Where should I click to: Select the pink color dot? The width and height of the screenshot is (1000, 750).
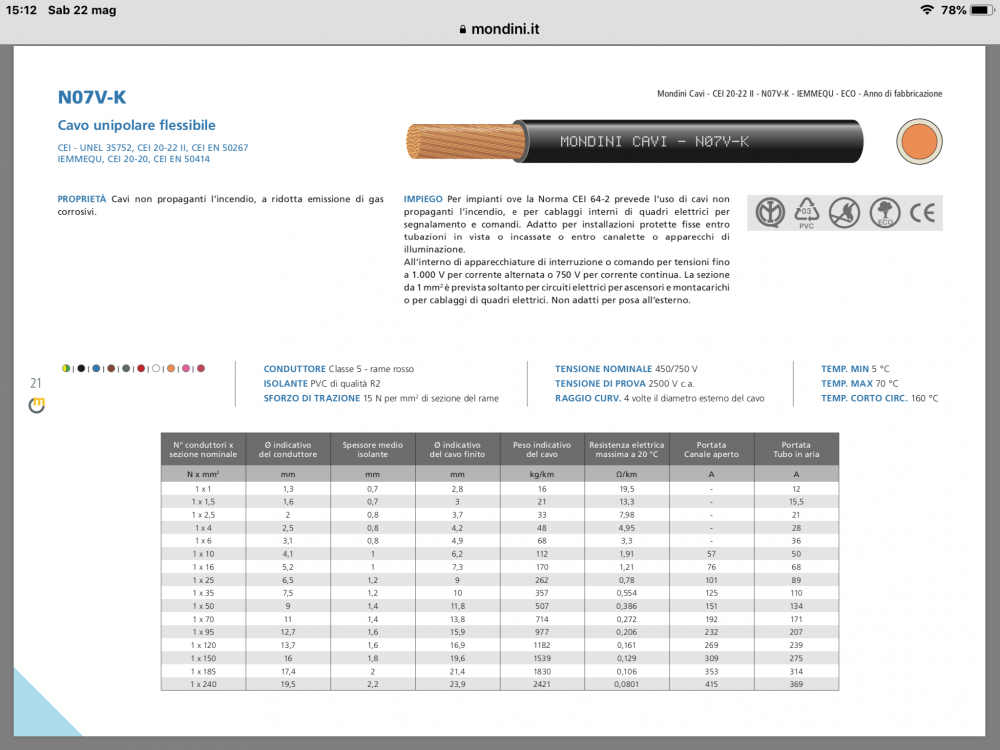point(186,369)
